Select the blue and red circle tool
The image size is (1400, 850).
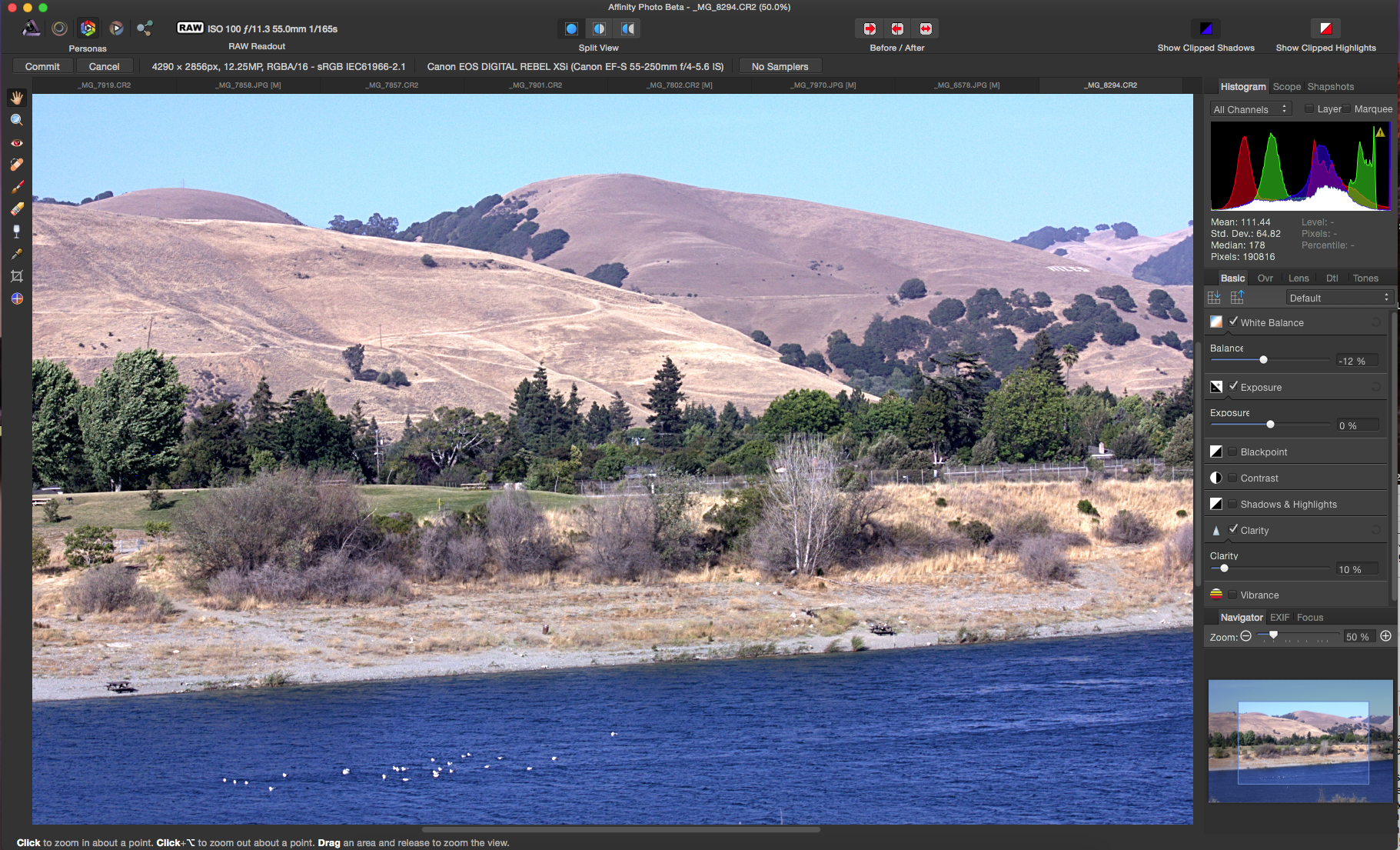(x=17, y=298)
